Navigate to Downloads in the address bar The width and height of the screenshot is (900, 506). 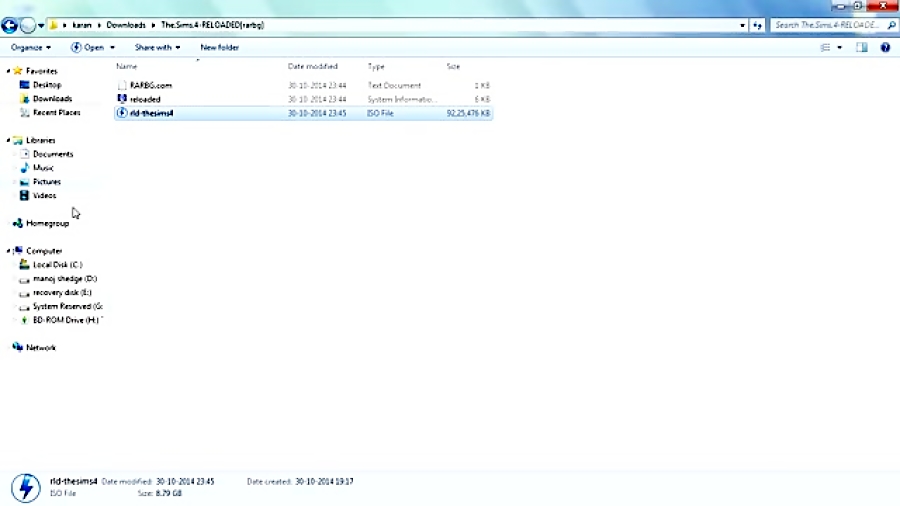pyautogui.click(x=126, y=25)
